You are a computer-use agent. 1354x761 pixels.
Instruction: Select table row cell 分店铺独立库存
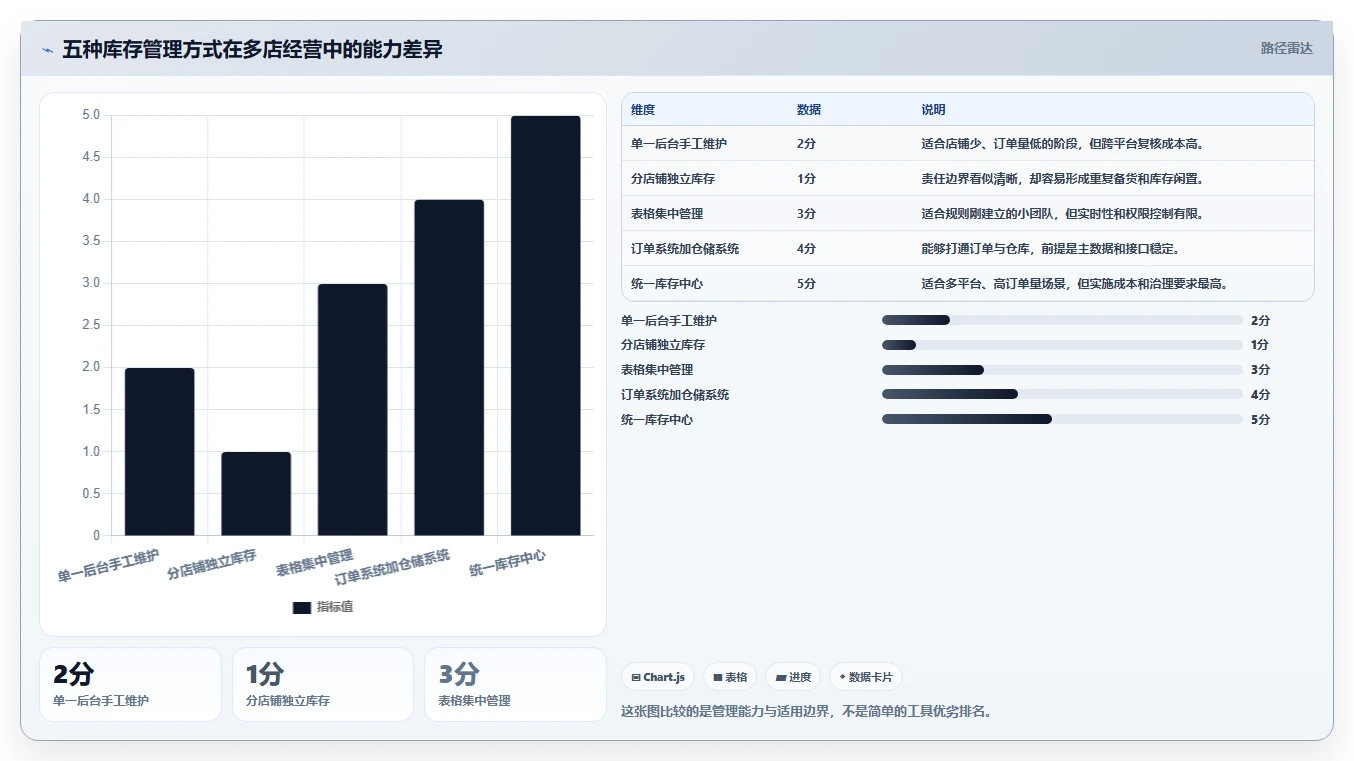(x=673, y=179)
